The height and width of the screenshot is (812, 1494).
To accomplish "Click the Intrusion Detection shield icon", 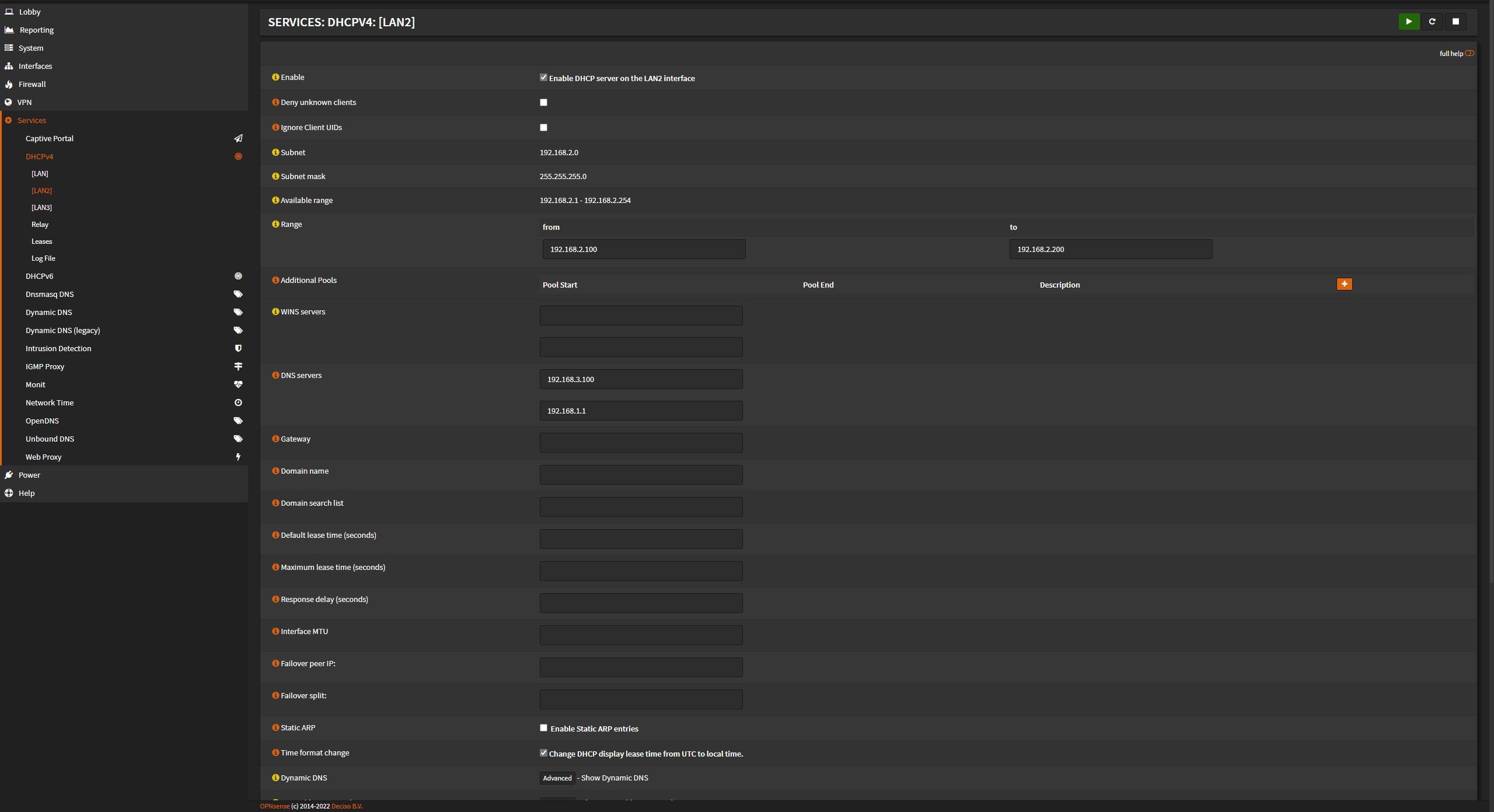I will coord(238,348).
